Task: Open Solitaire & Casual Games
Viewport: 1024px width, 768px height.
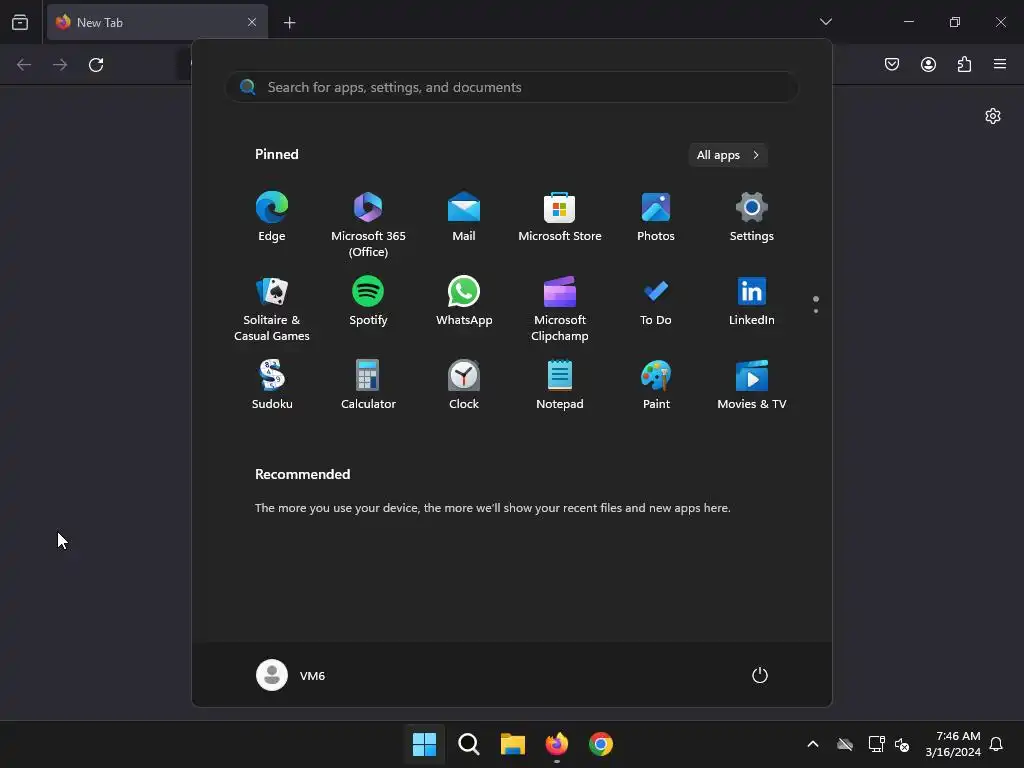Action: point(272,309)
